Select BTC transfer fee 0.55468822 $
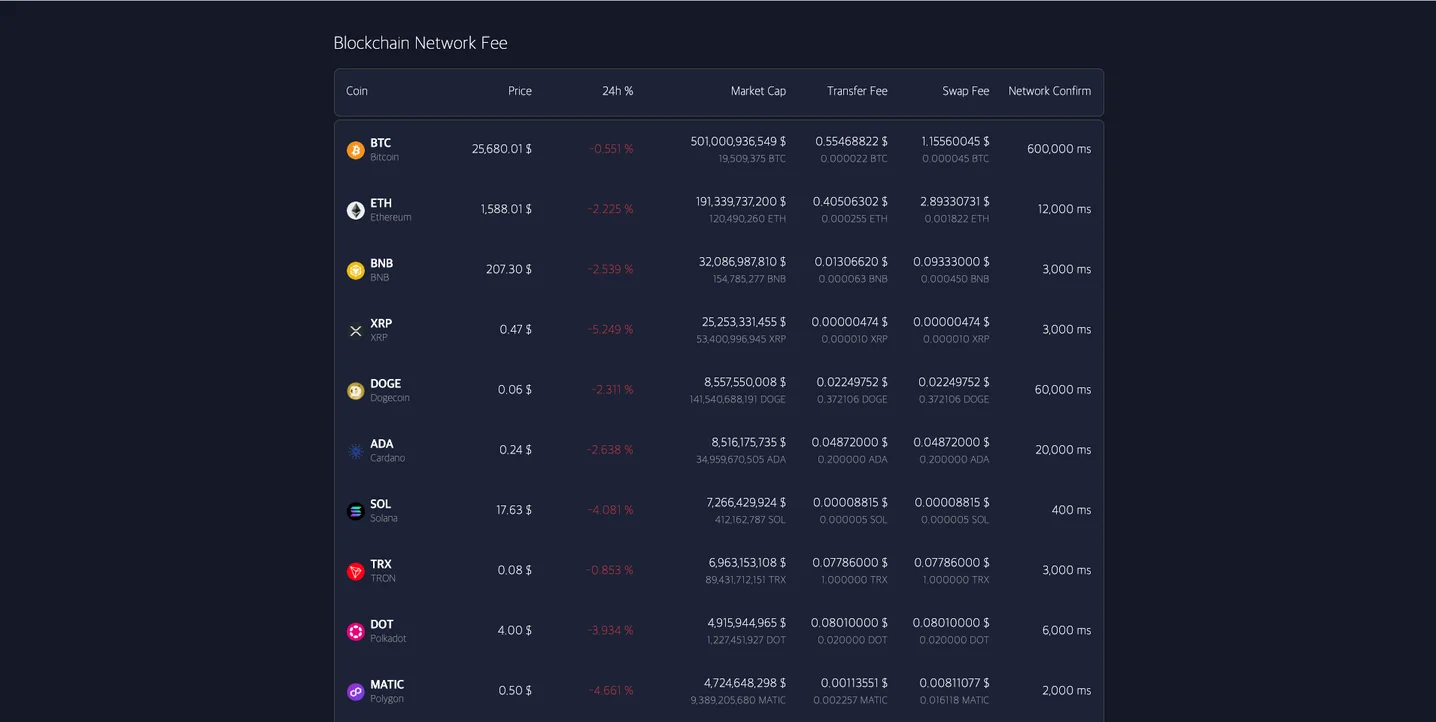Viewport: 1436px width, 722px height. (851, 141)
